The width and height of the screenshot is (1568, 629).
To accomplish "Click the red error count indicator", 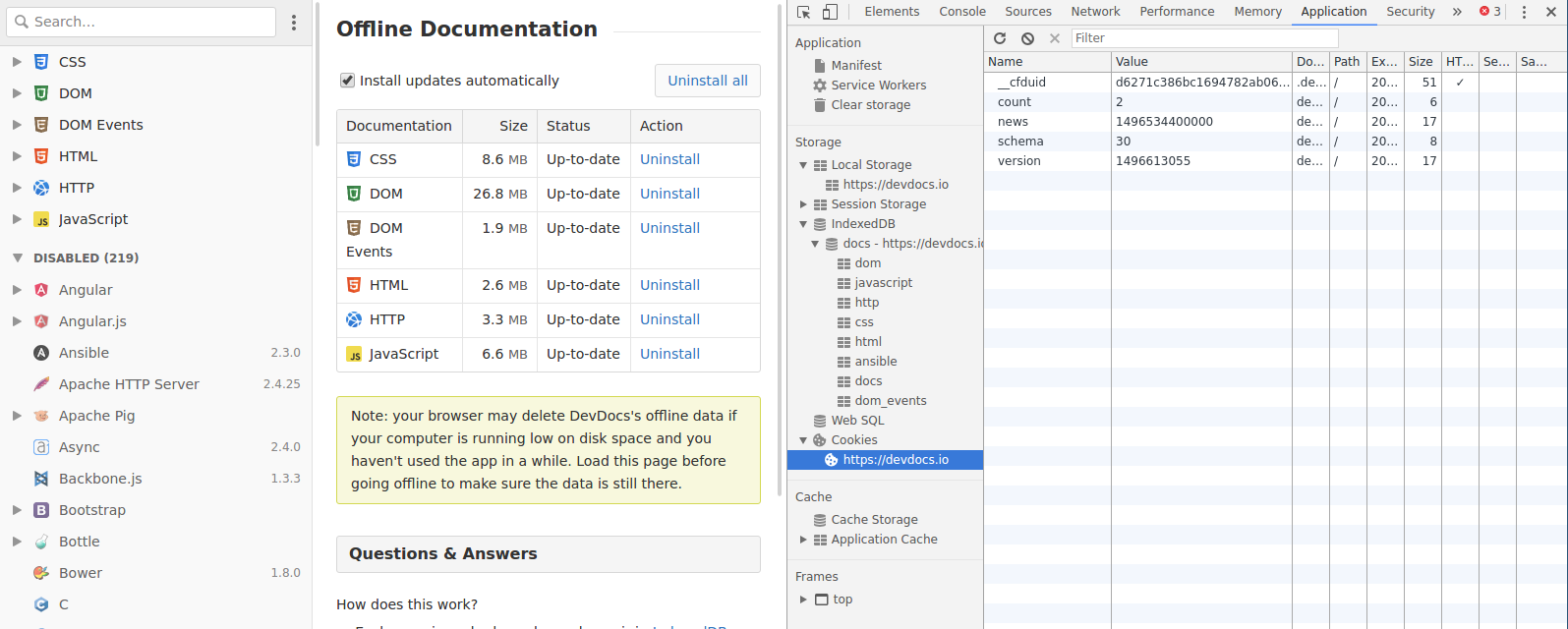I will pos(1490,12).
